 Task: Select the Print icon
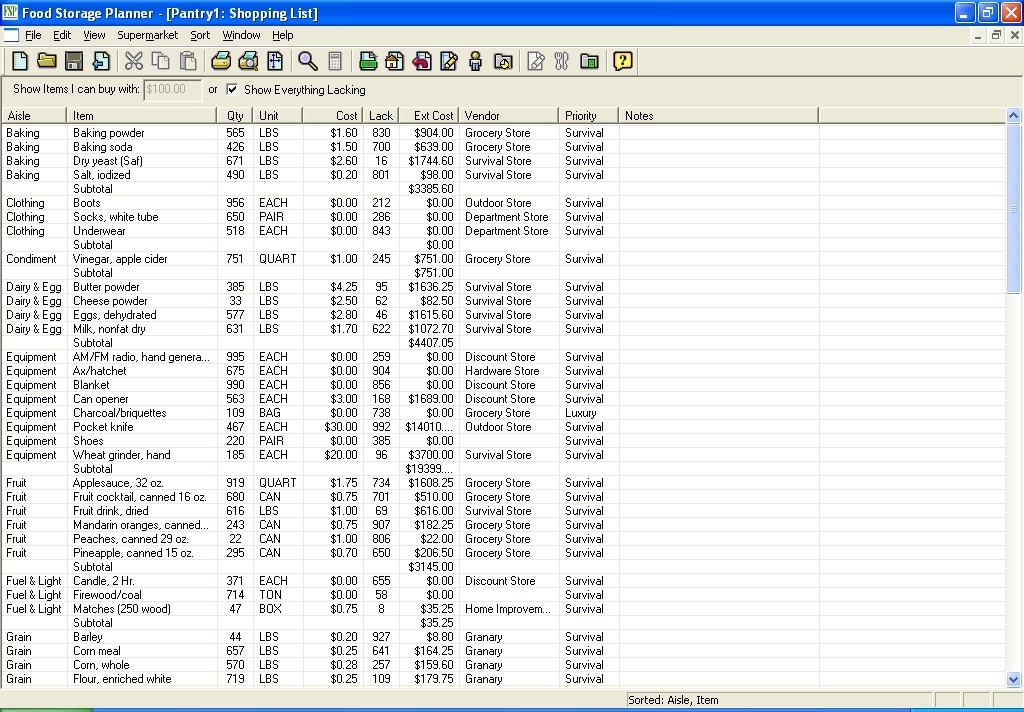[219, 61]
